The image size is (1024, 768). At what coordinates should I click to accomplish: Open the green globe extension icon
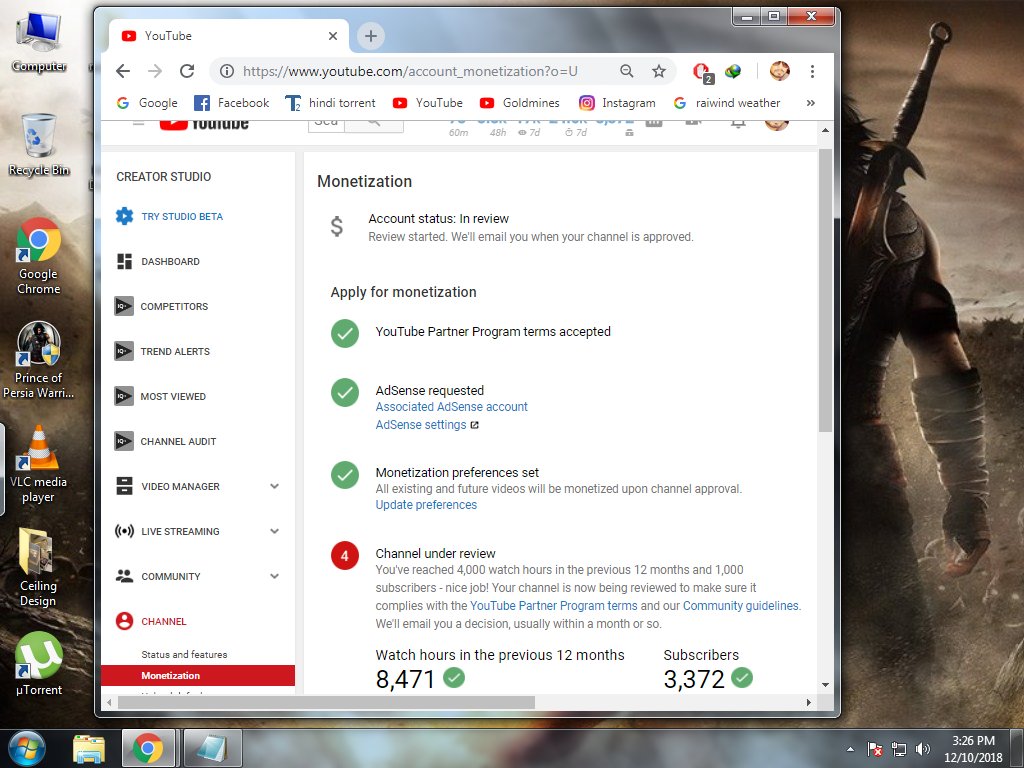pos(733,71)
